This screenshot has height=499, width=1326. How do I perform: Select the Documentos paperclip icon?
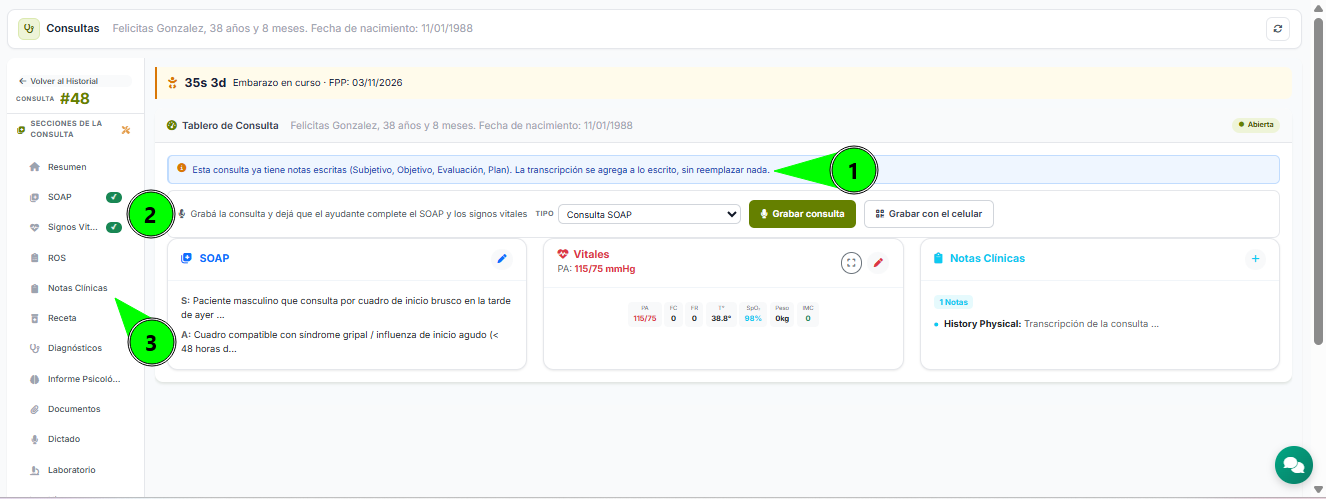click(35, 409)
